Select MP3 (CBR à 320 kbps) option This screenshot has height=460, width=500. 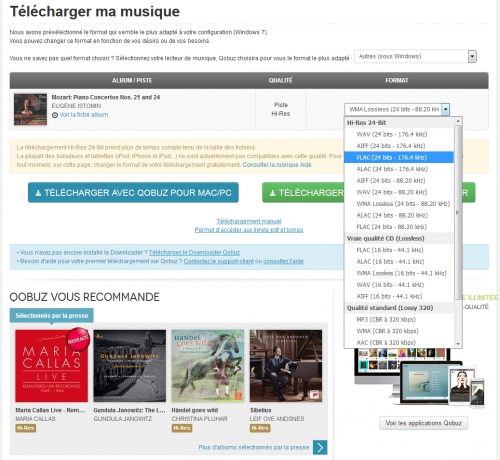399,319
